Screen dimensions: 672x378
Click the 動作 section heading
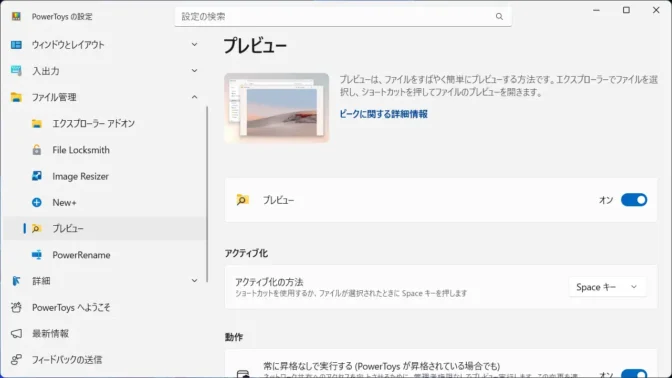234,337
